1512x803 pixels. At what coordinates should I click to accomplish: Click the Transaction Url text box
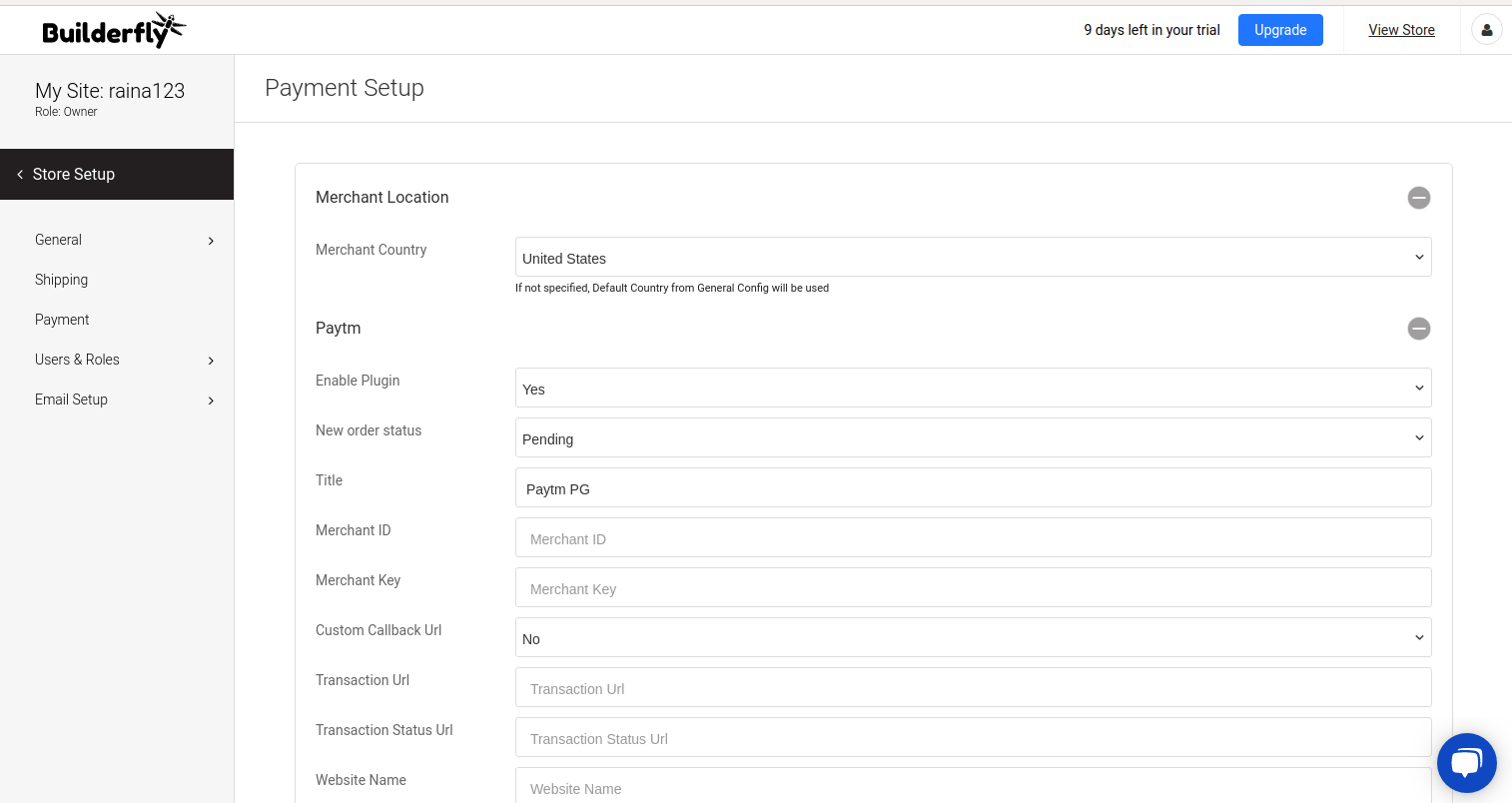point(973,688)
